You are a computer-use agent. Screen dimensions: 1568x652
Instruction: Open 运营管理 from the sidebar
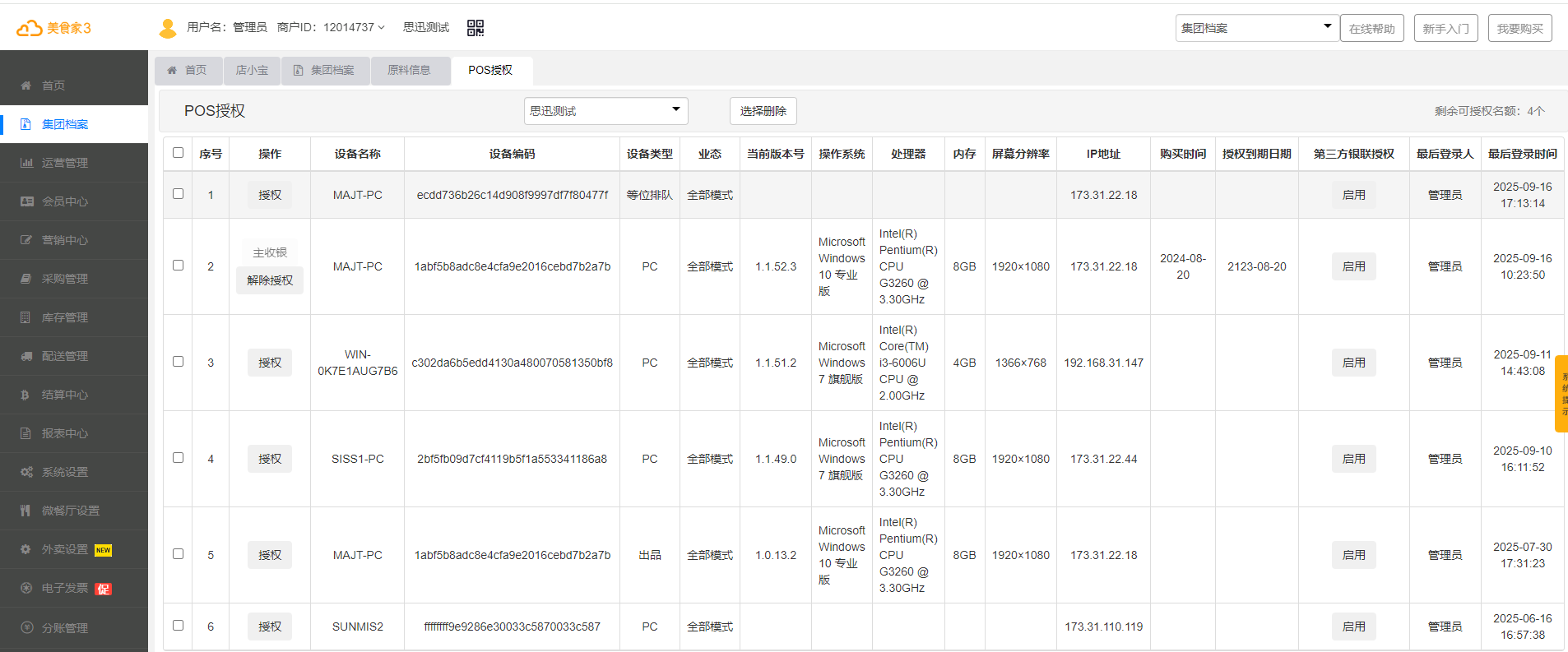64,163
